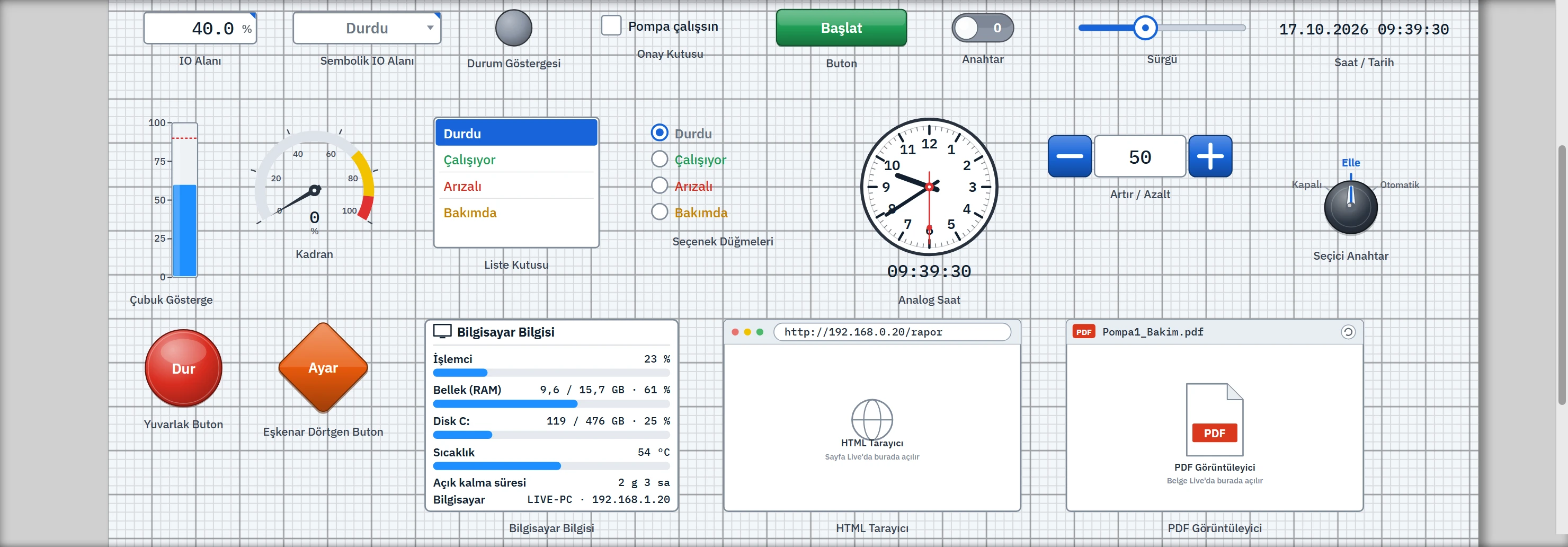
Task: Click the plus increment button
Action: [x=1210, y=156]
